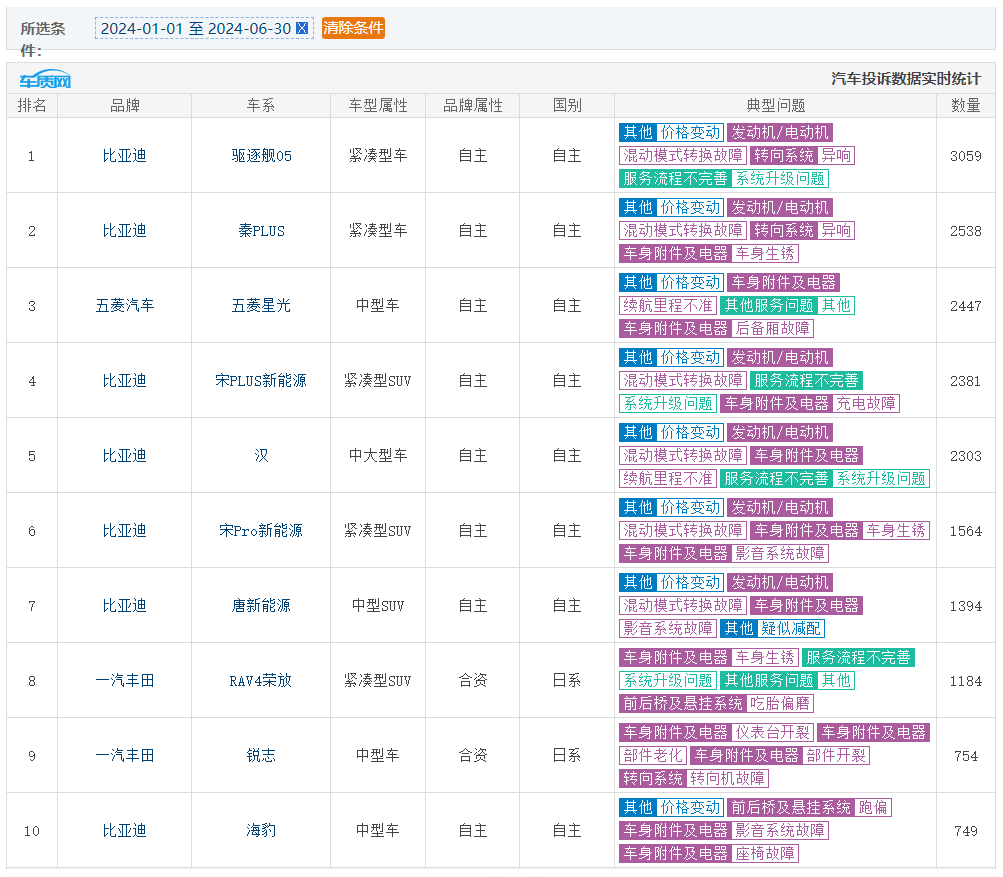The image size is (1003, 877).
Task: Remove the 2024-01-01 date filter via X icon
Action: pyautogui.click(x=302, y=28)
